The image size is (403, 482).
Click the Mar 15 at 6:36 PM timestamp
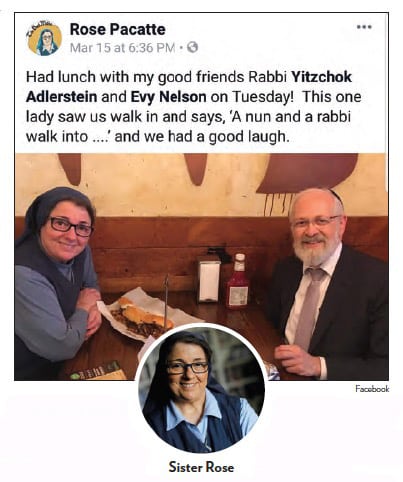[122, 48]
